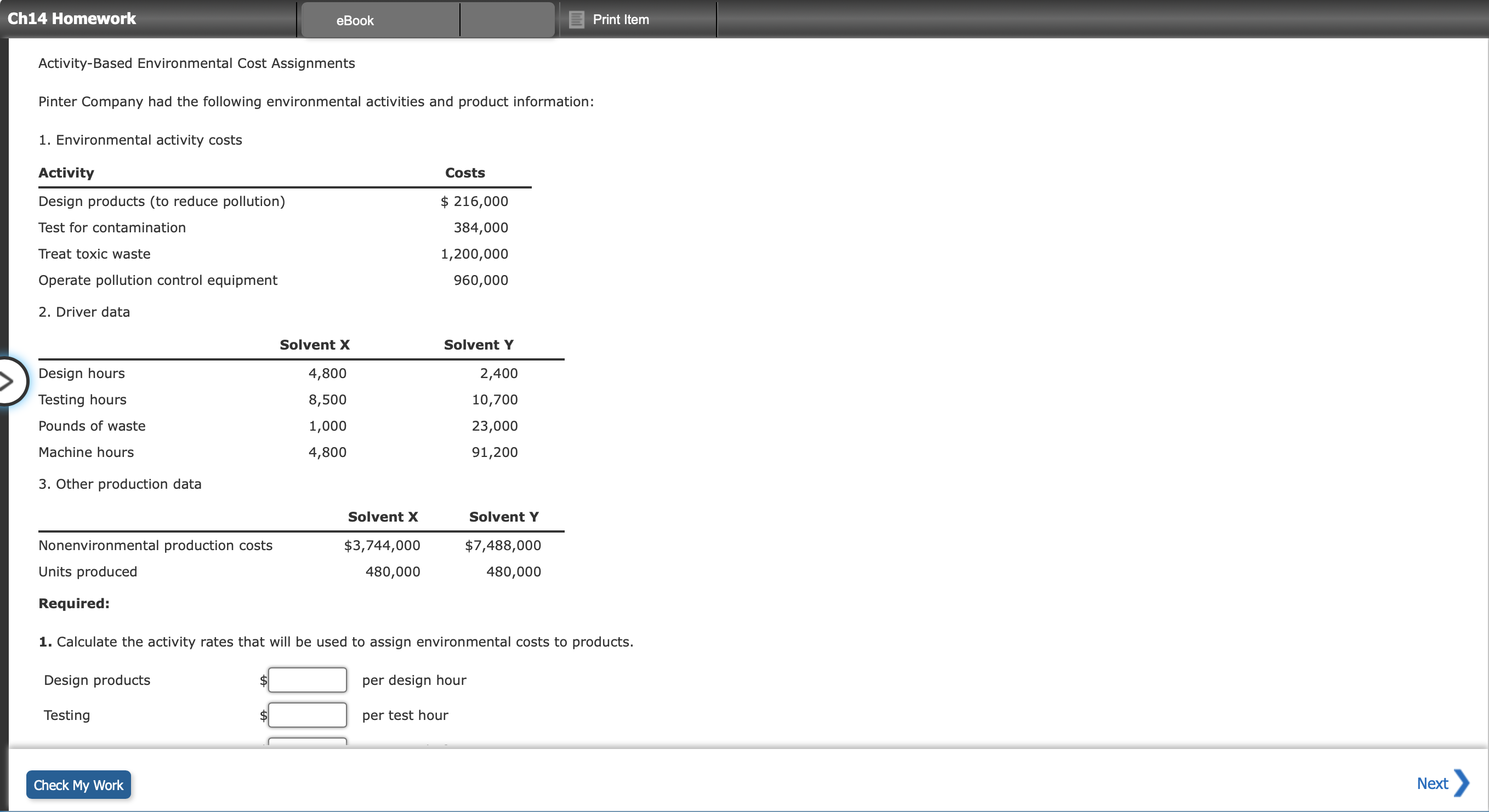Viewport: 1489px width, 812px height.
Task: Select the per test hour label
Action: 405,715
